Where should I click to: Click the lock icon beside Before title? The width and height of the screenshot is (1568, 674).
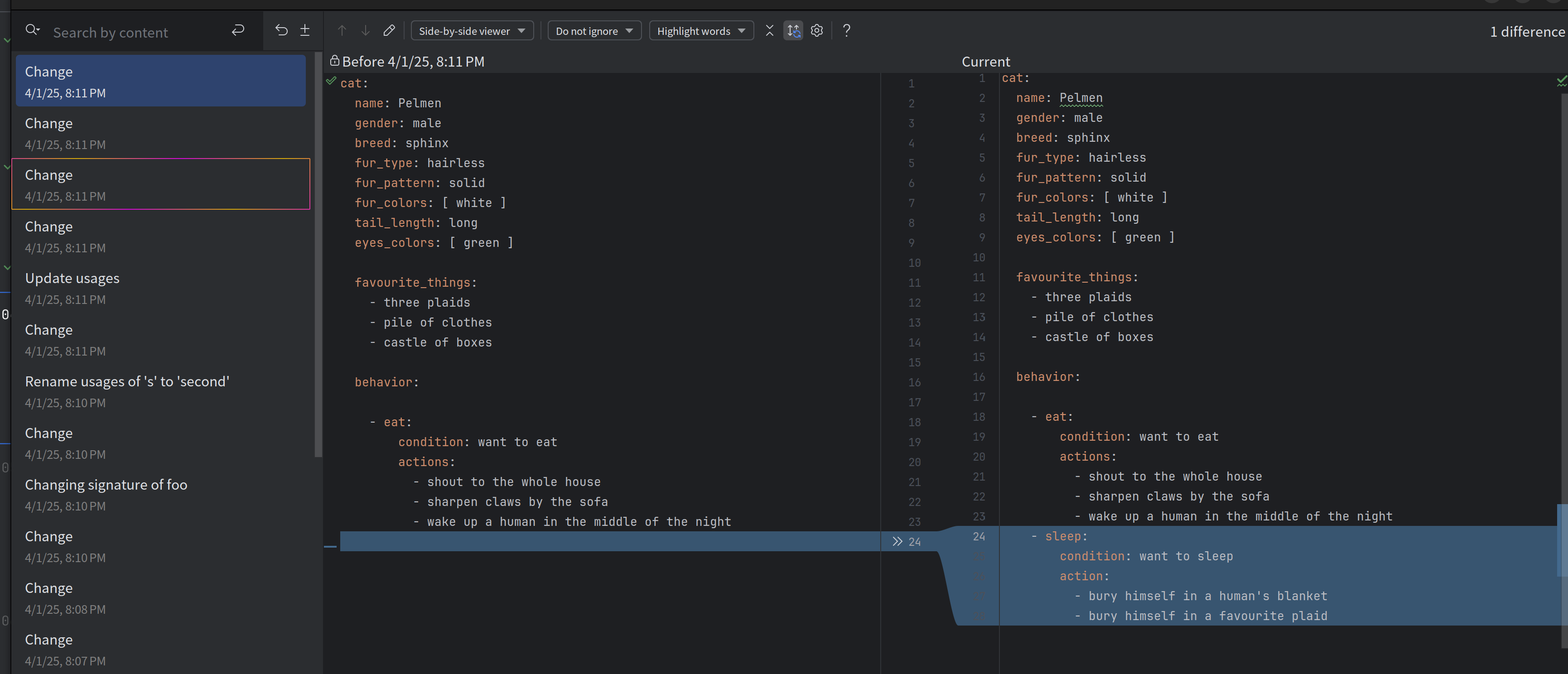coord(334,60)
